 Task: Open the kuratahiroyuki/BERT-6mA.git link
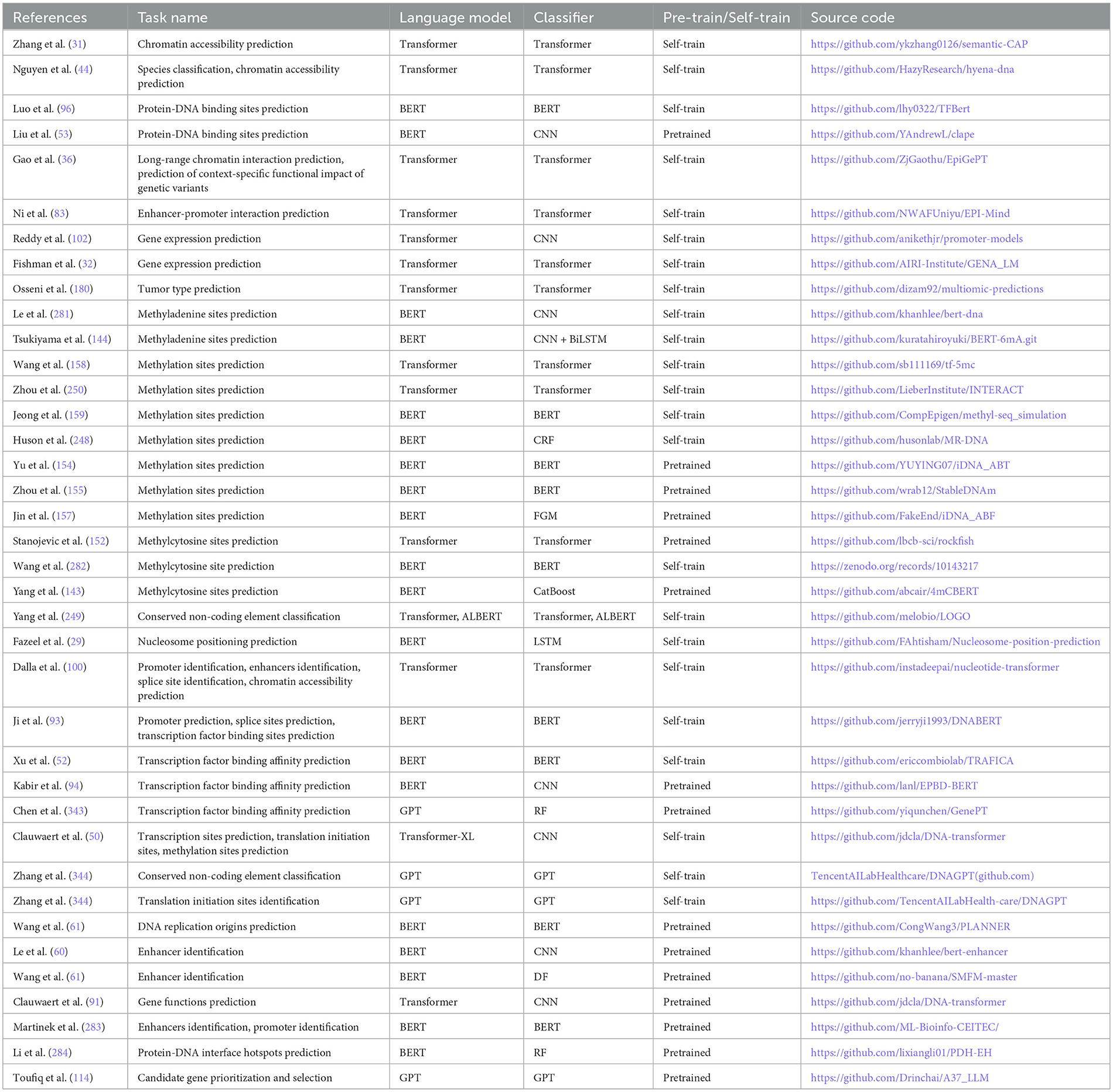tap(923, 339)
